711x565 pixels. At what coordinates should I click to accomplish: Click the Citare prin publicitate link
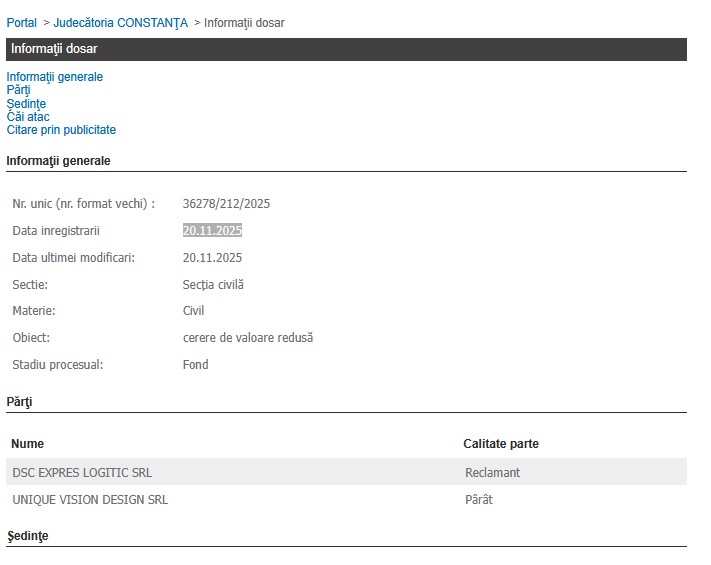click(61, 130)
